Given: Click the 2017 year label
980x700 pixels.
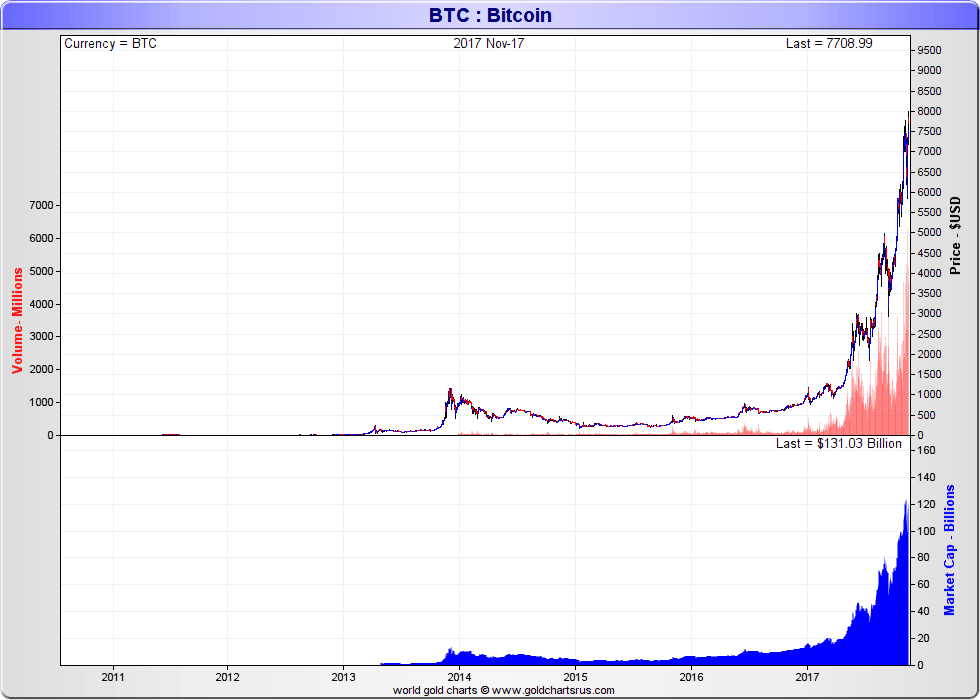Looking at the screenshot, I should [808, 676].
